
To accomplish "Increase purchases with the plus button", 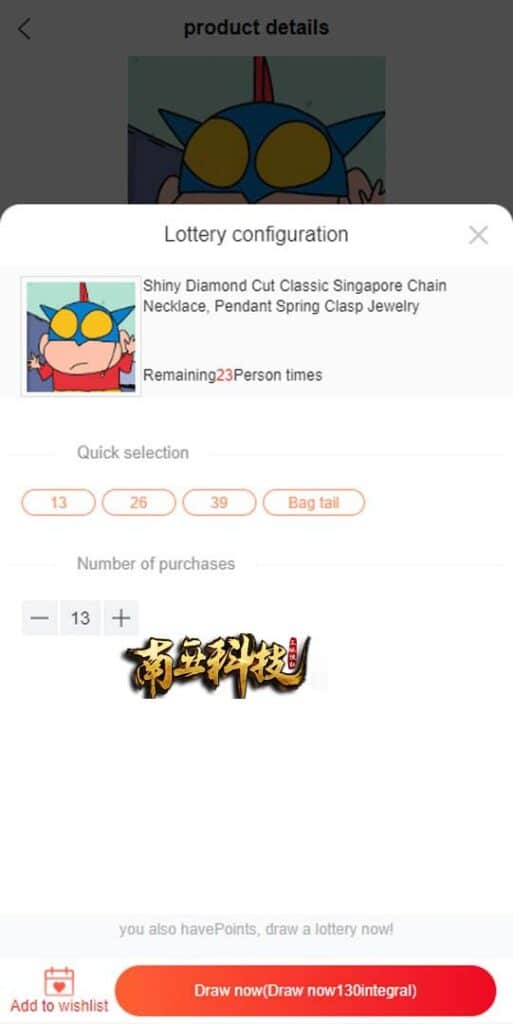I will 121,618.
